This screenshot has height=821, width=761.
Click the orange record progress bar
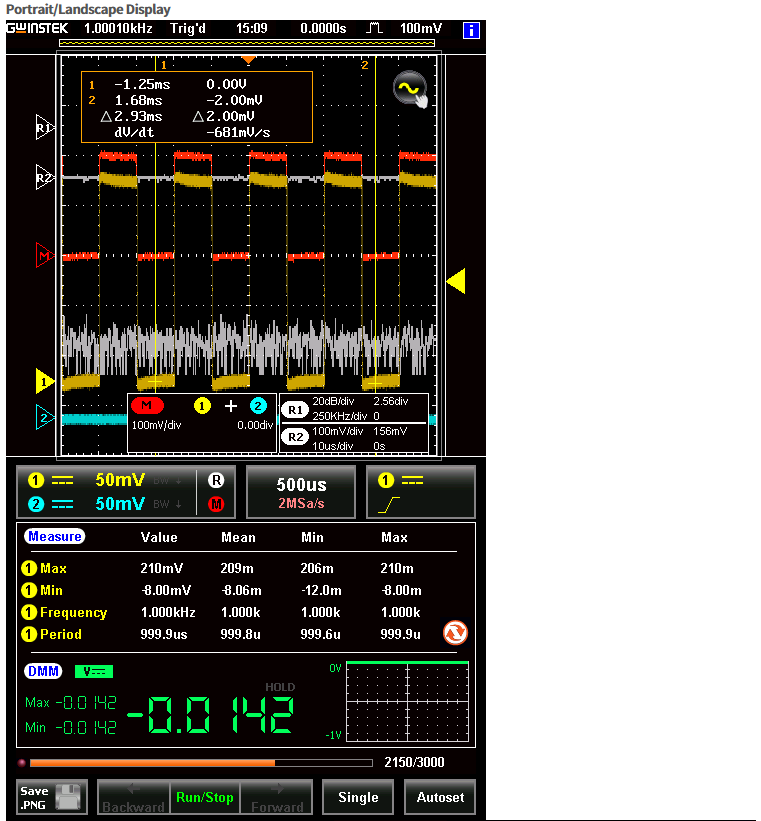201,763
